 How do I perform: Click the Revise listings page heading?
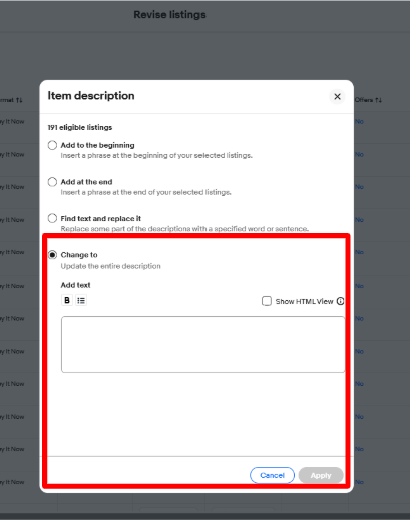point(170,15)
